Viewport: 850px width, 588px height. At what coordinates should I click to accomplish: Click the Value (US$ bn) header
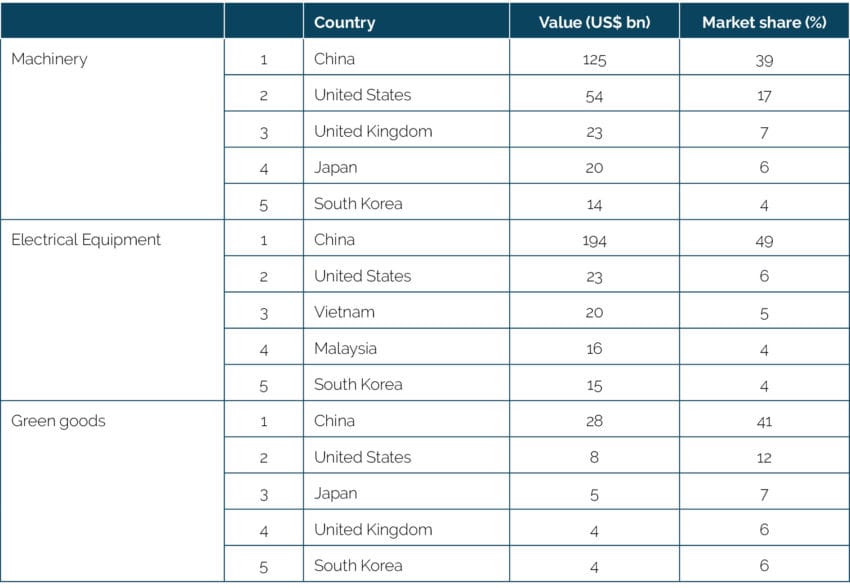[594, 22]
